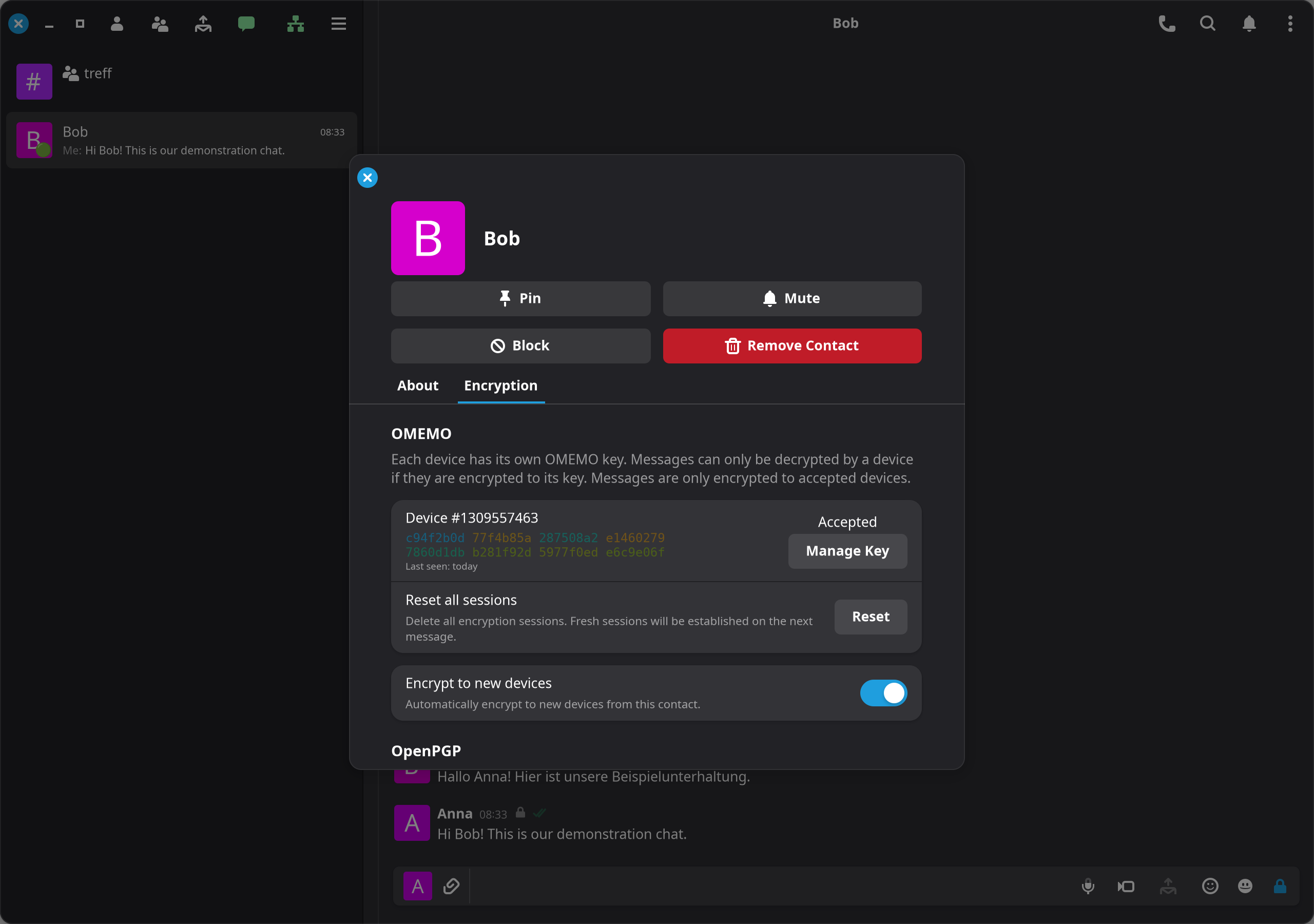This screenshot has height=924, width=1314.
Task: Click the Device #1309557463 label
Action: pos(472,517)
